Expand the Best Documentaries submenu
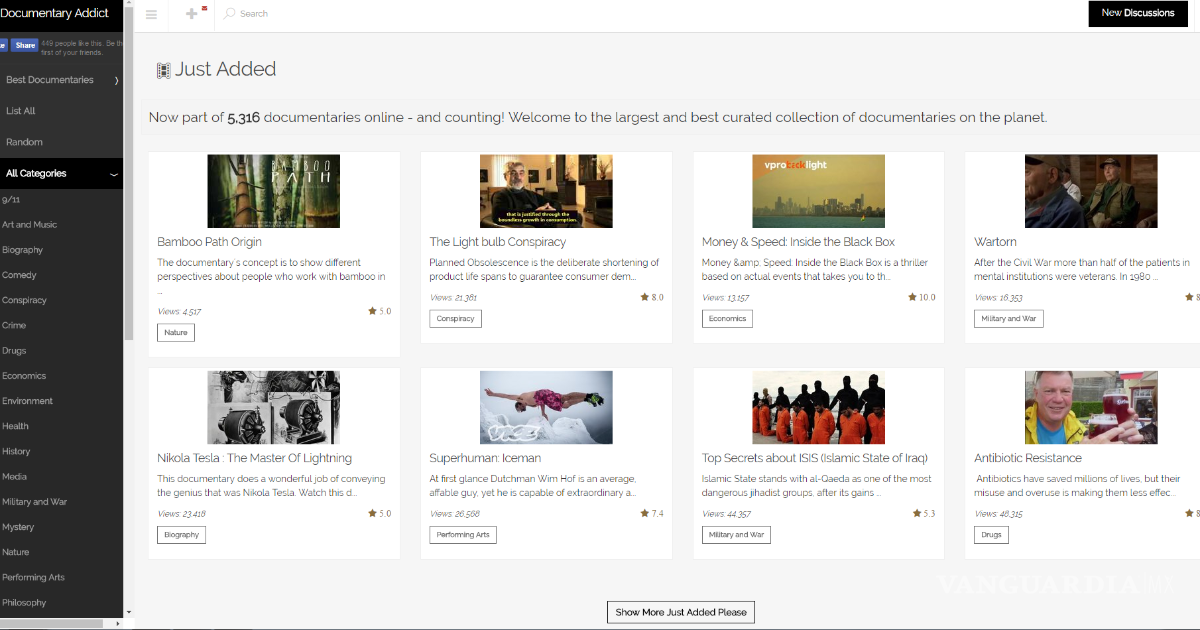 (x=116, y=80)
